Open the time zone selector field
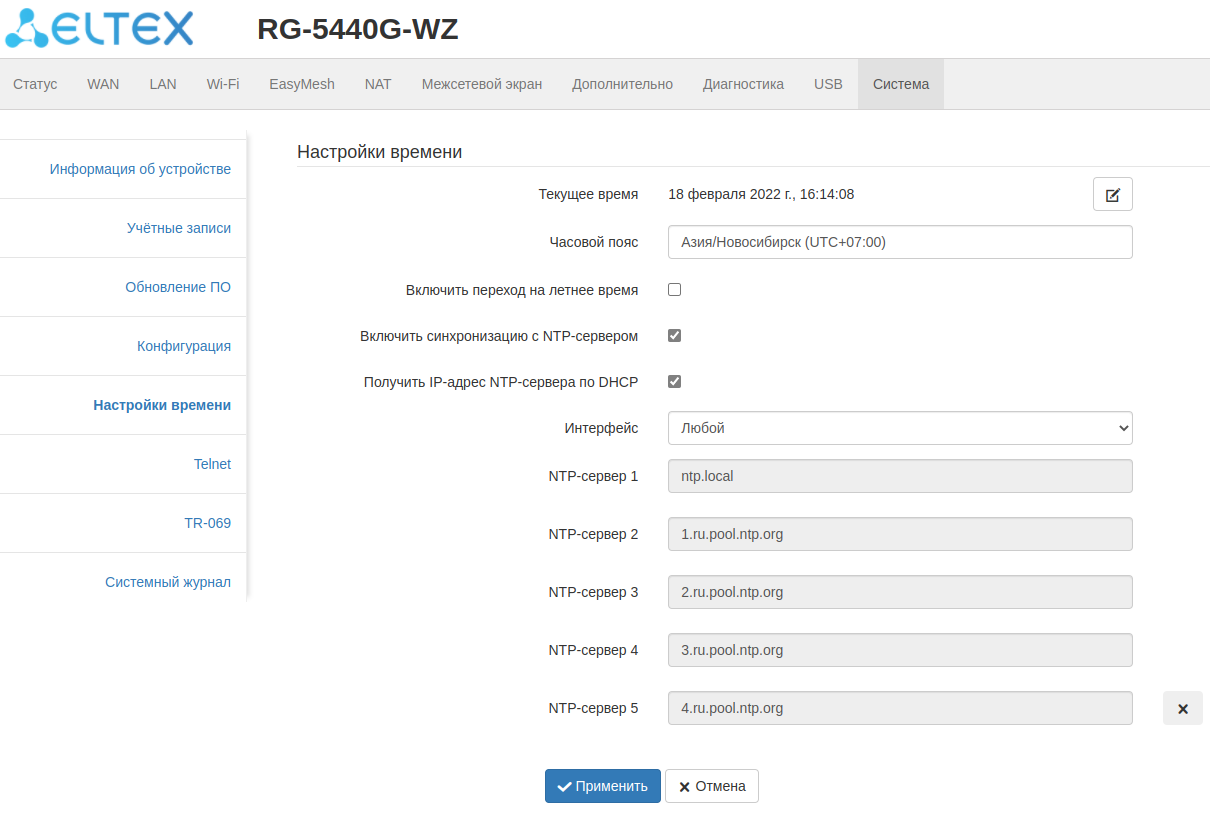The height and width of the screenshot is (813, 1210). click(899, 242)
